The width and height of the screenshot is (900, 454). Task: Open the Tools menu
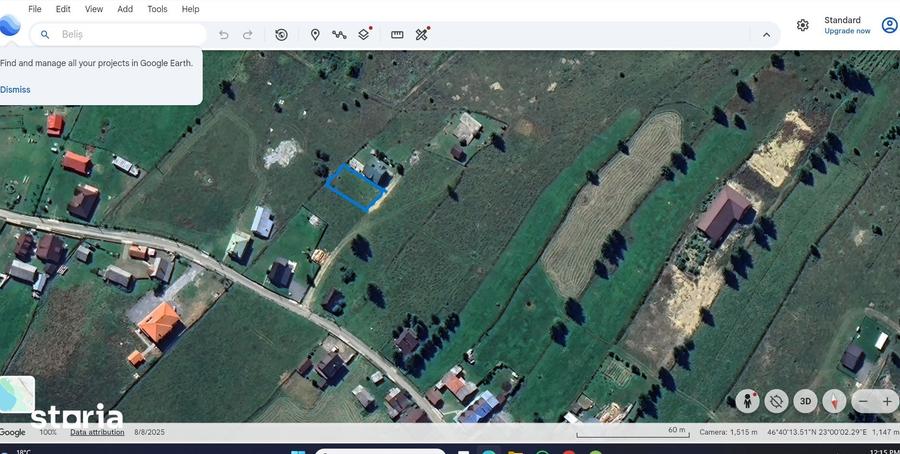157,9
